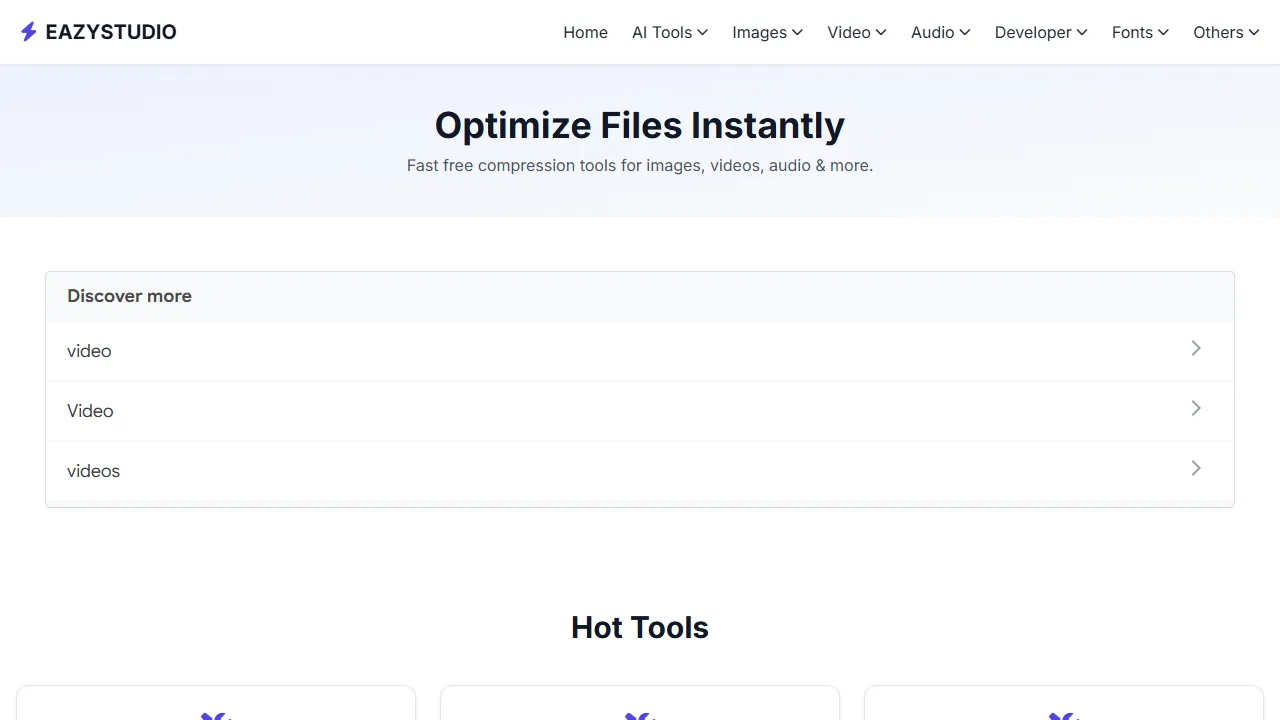Click the icon on the rightmost Hot Tools card
Screen dimensions: 1280x720
(x=1063, y=716)
